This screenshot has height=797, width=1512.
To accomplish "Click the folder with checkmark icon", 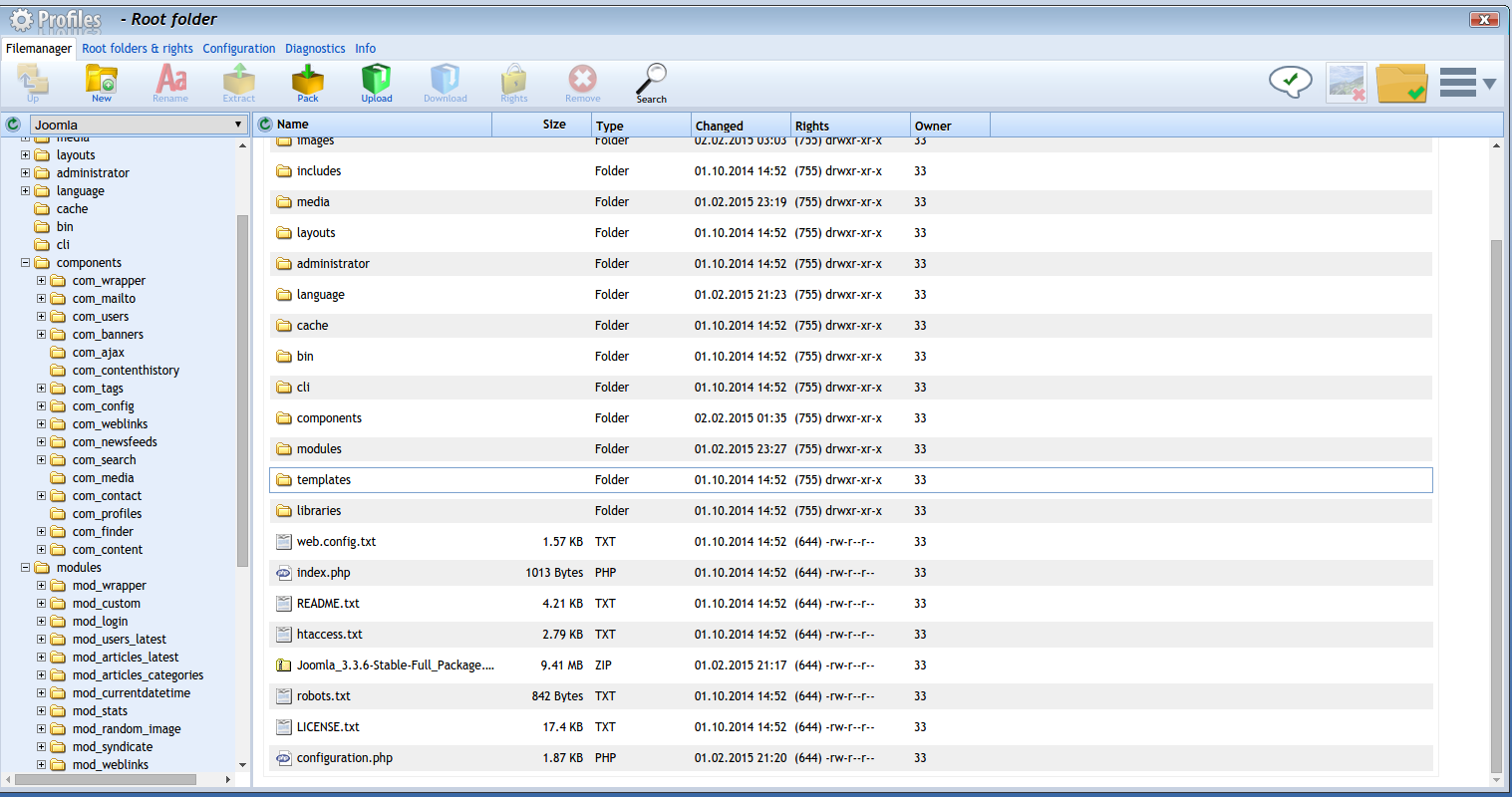I will coord(1401,83).
